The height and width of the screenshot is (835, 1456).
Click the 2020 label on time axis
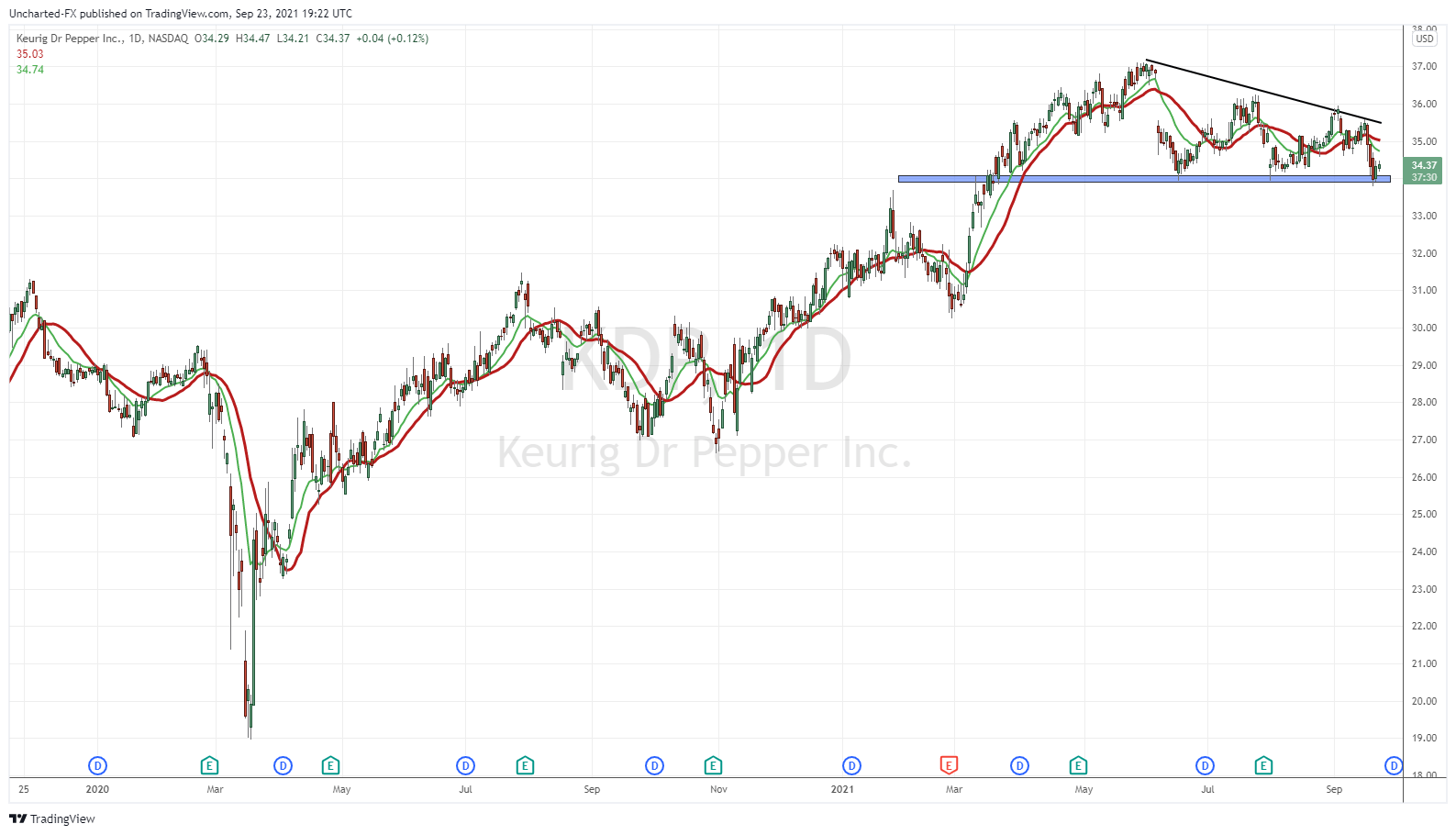[x=97, y=789]
